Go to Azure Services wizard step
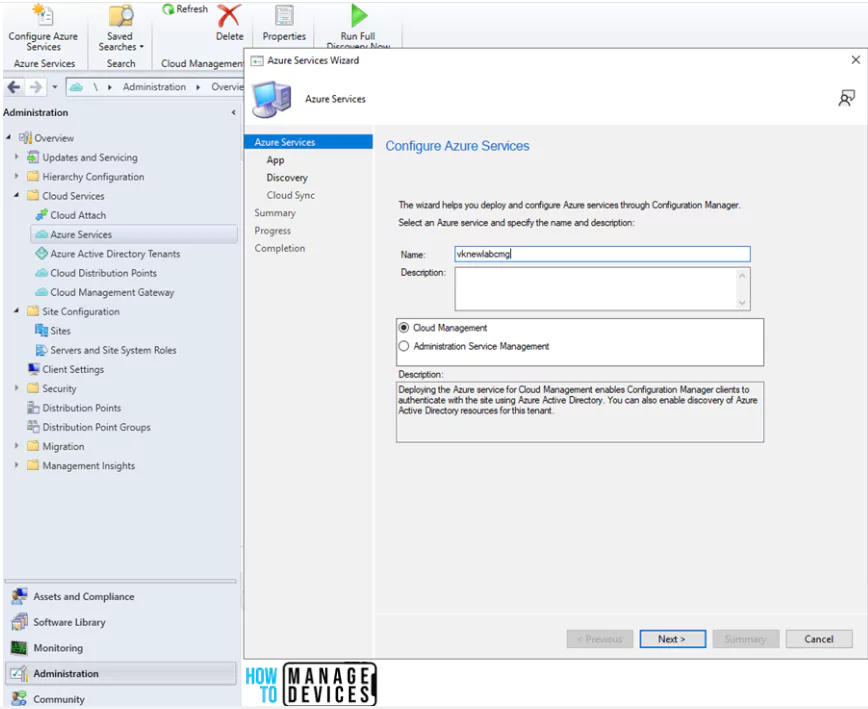The image size is (868, 709). (x=308, y=142)
